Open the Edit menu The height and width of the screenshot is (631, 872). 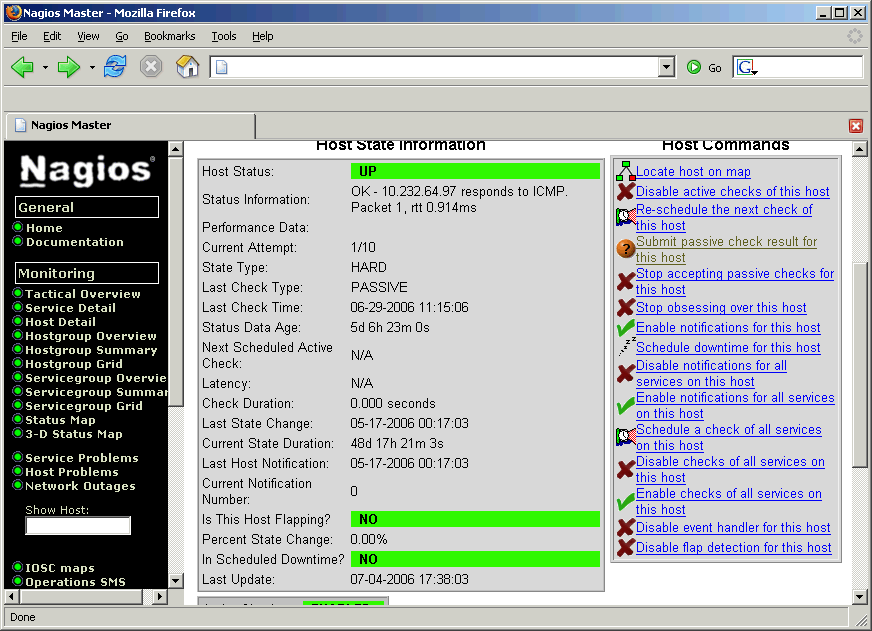(52, 36)
